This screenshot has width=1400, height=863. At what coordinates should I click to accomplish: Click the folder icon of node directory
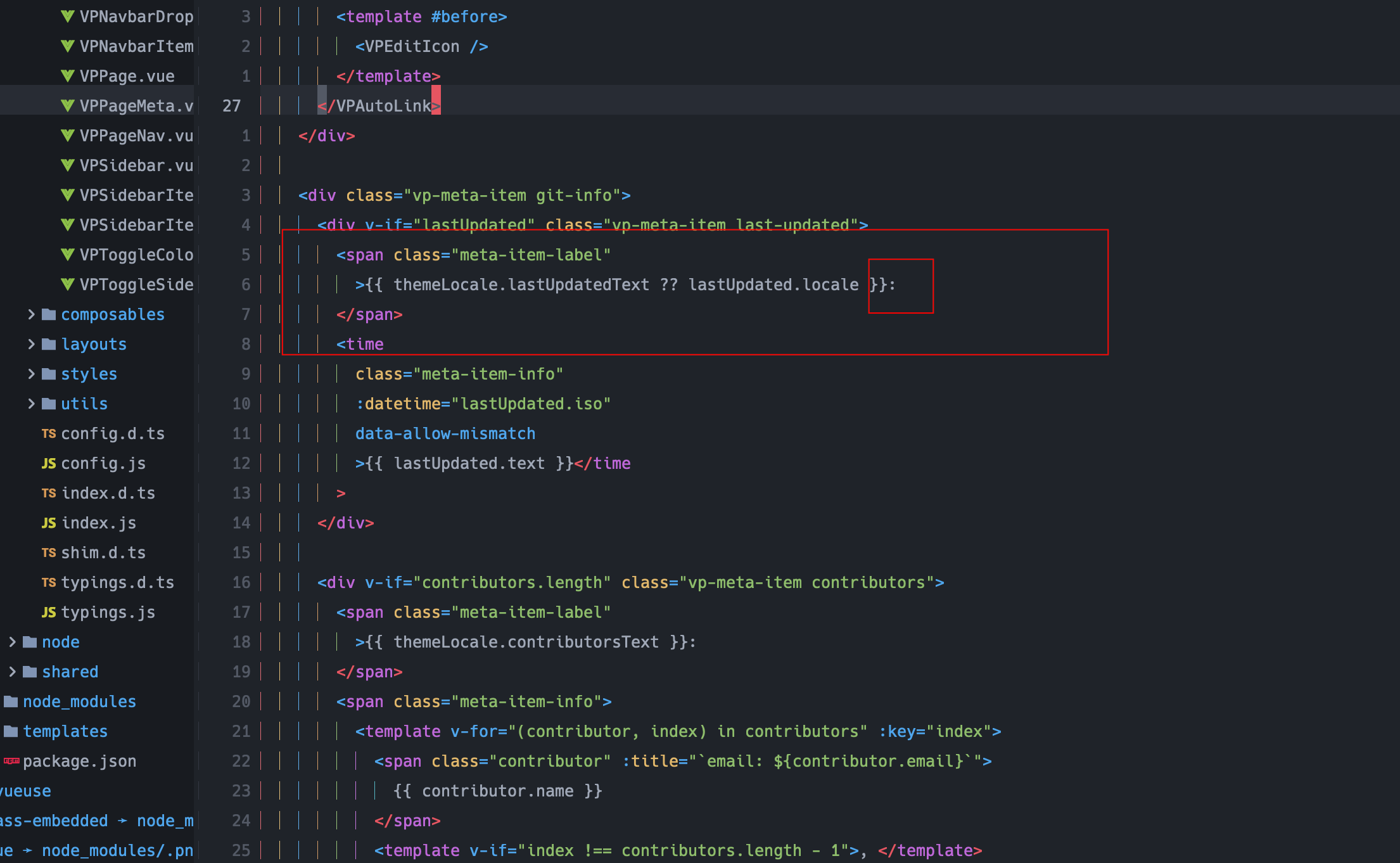click(30, 642)
